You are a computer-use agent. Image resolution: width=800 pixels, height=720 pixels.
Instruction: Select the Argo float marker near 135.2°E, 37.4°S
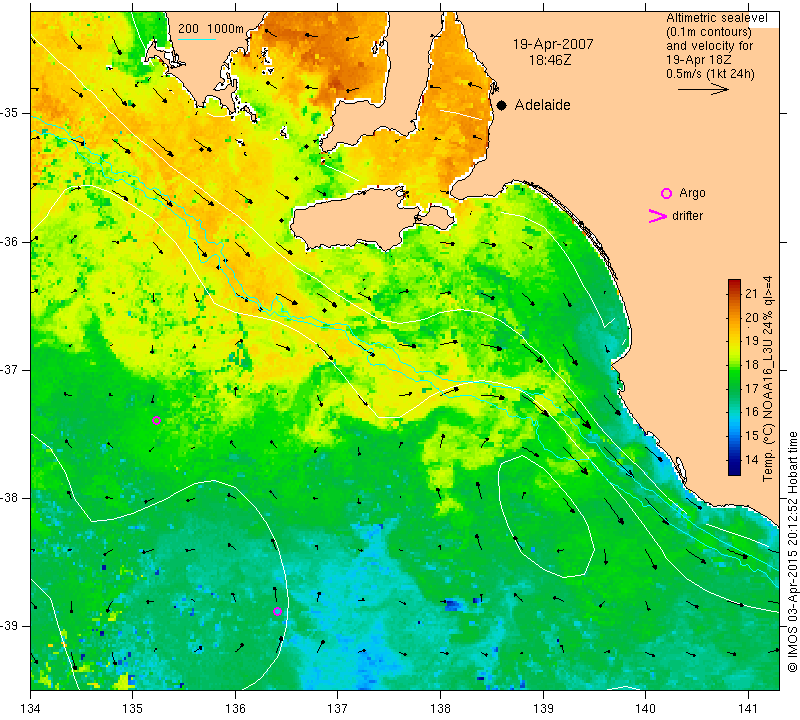click(157, 420)
